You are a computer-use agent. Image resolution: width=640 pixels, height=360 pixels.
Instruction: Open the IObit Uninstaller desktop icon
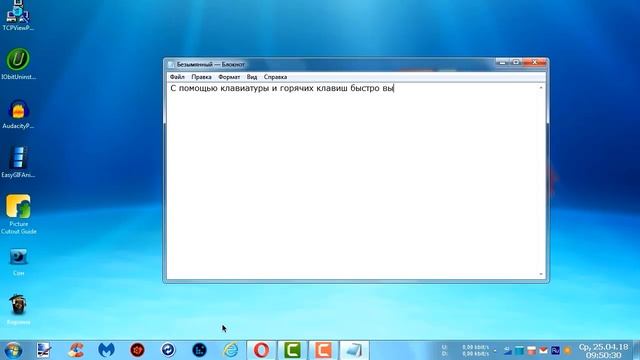pyautogui.click(x=18, y=64)
